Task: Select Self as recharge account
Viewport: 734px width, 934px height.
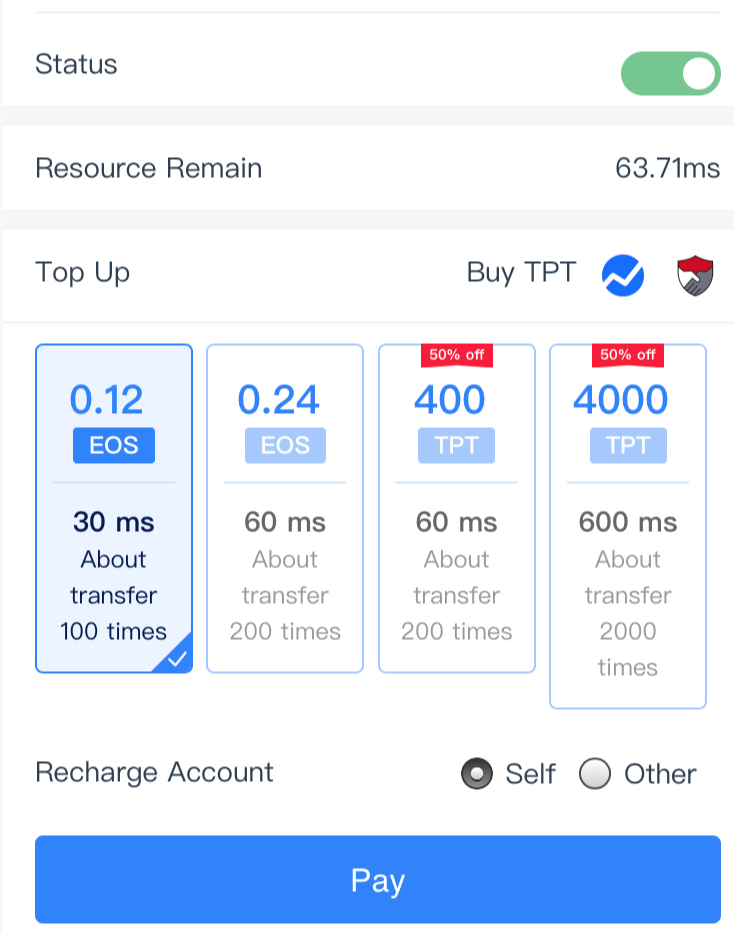Action: point(477,774)
